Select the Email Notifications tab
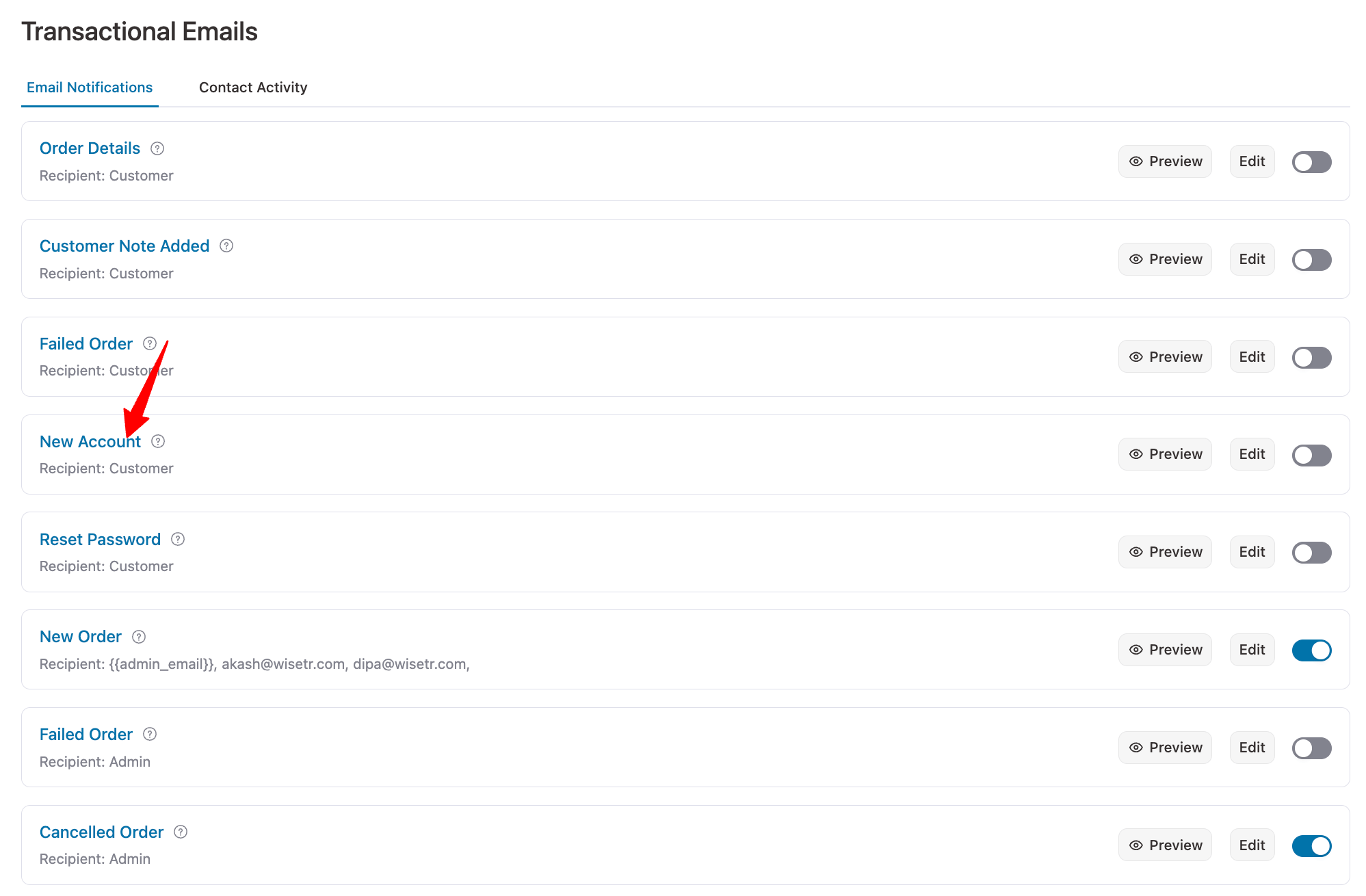Screen dimensions: 1366x896 pos(90,87)
